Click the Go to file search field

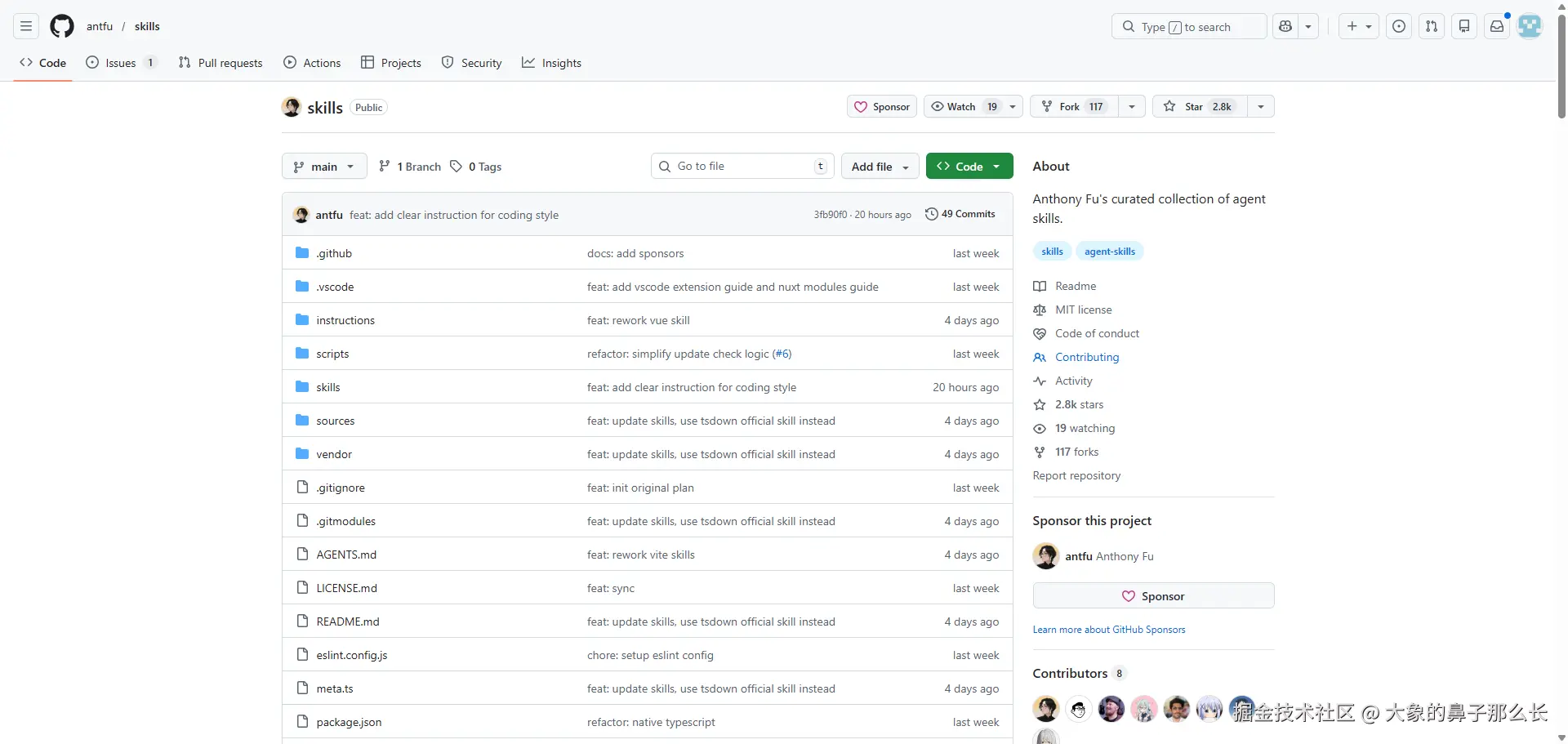coord(742,166)
